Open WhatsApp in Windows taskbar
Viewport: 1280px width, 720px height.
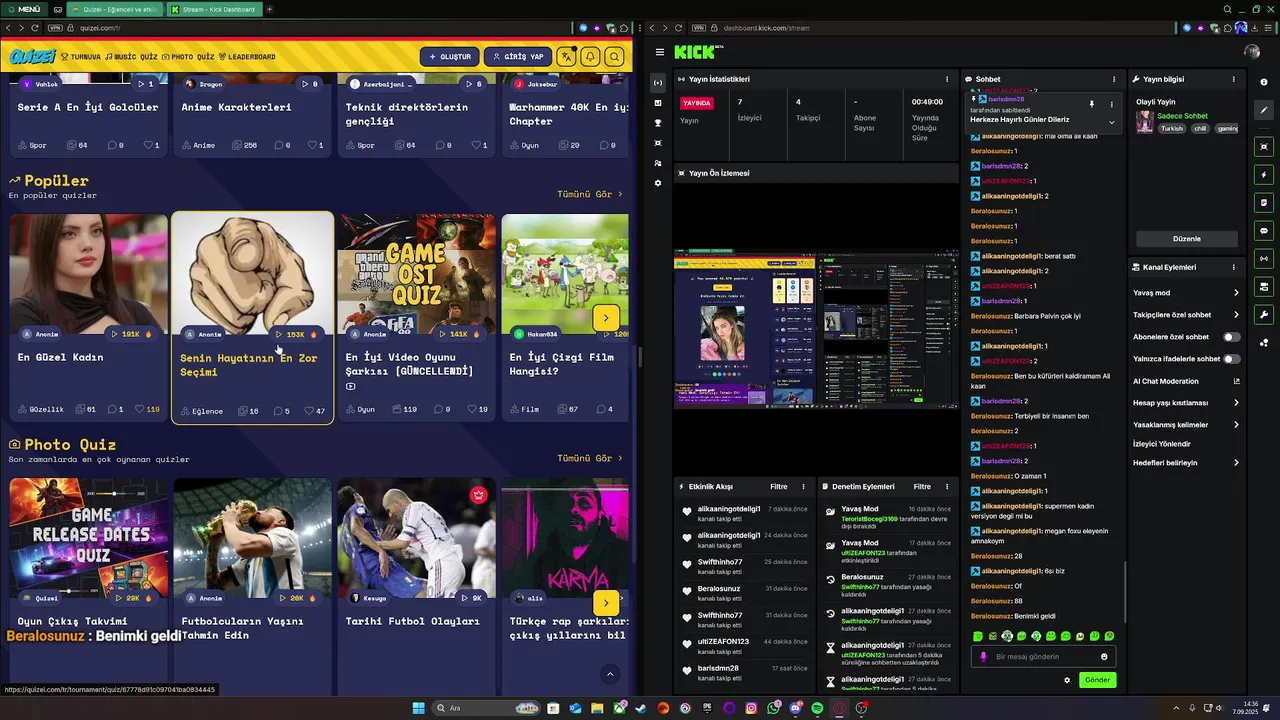pyautogui.click(x=774, y=708)
